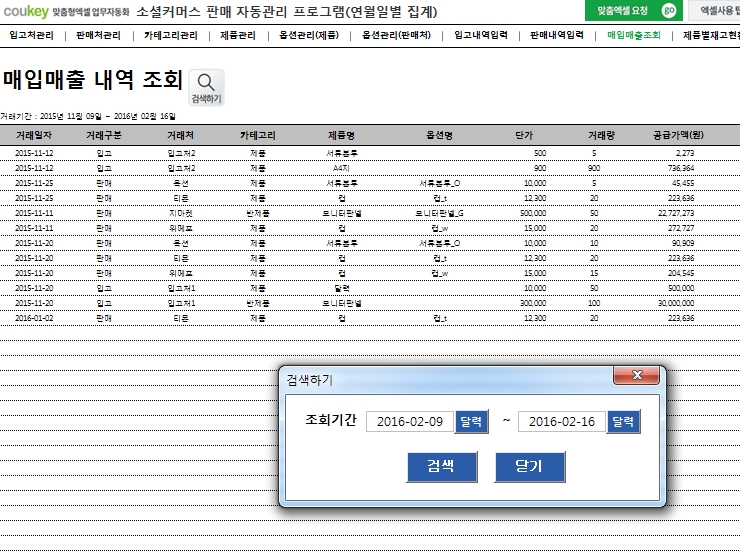740x555 pixels.
Task: Click the 300,000 unit price cell
Action: point(533,303)
